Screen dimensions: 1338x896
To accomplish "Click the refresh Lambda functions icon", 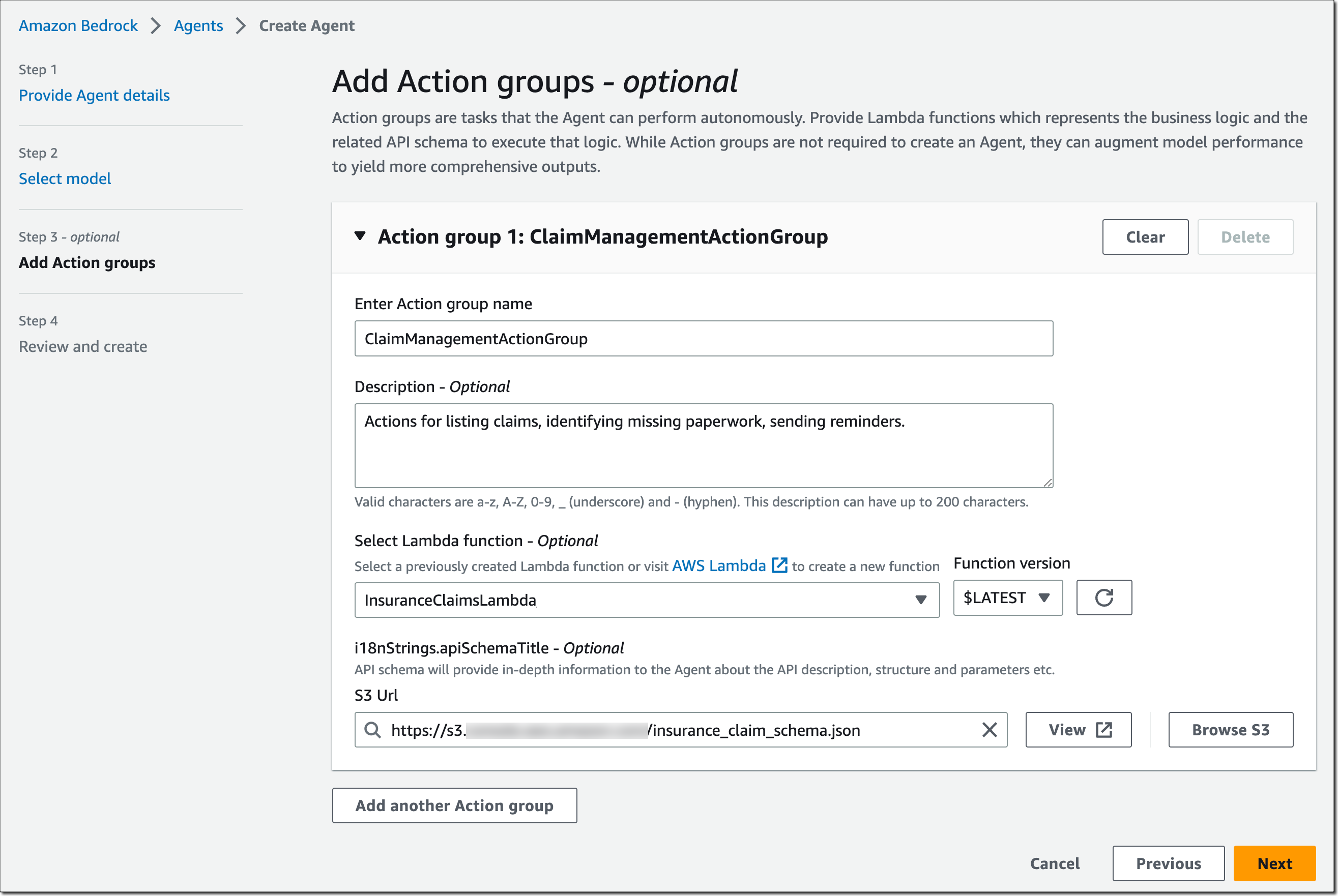I will coord(1103,598).
